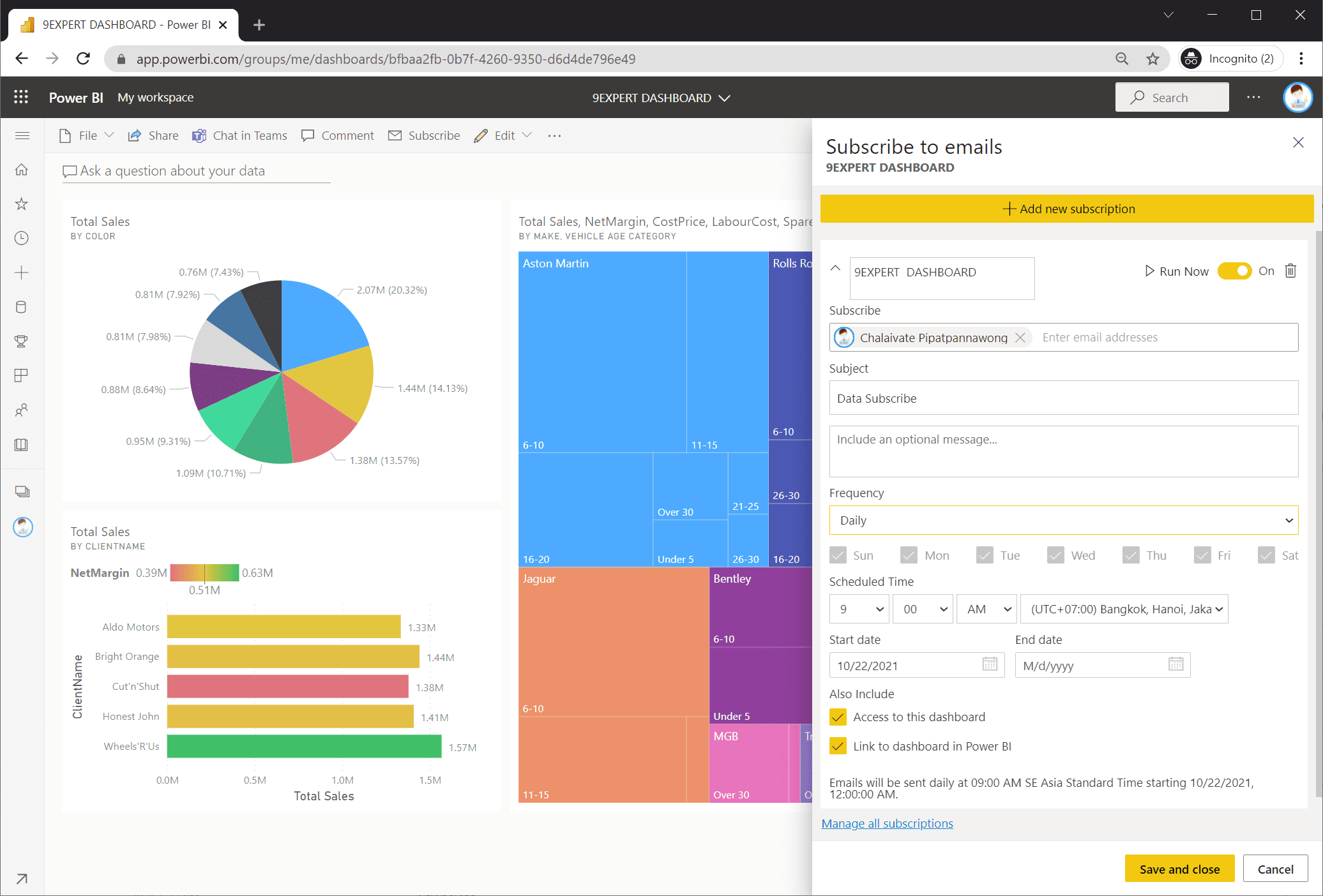The image size is (1323, 896).
Task: Open Learn via the book icon
Action: coord(22,445)
